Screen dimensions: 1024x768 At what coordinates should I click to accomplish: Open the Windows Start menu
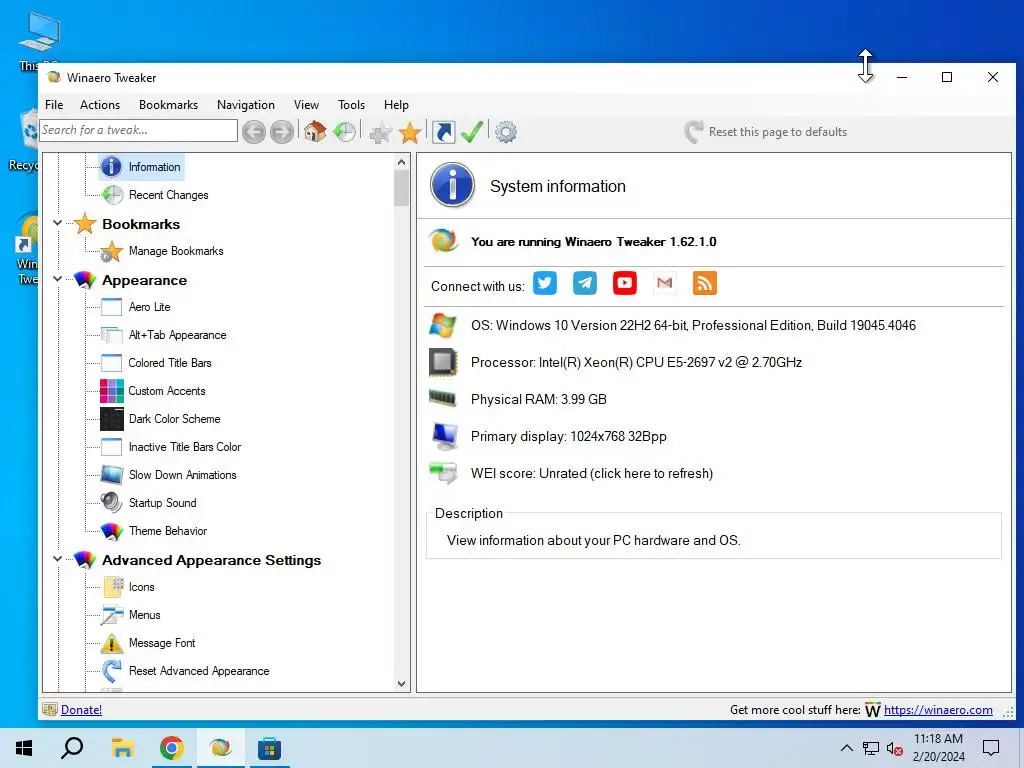24,748
